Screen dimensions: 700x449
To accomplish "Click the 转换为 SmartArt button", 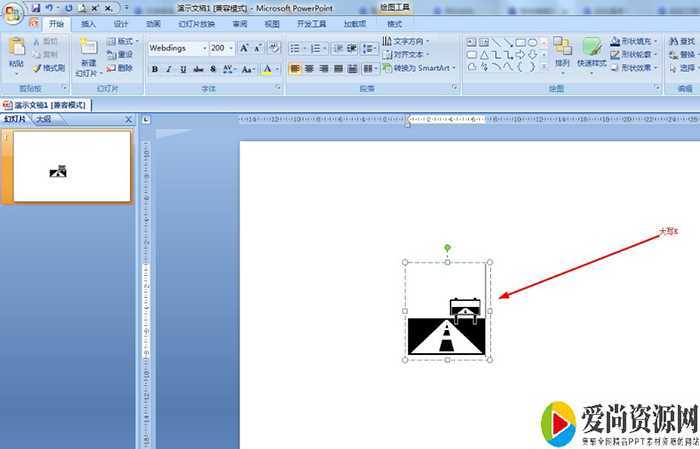I will point(419,68).
